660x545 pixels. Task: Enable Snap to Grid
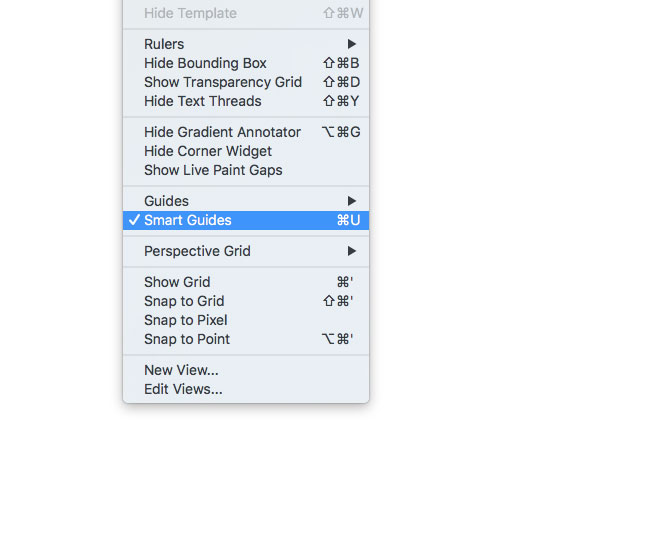[x=184, y=301]
